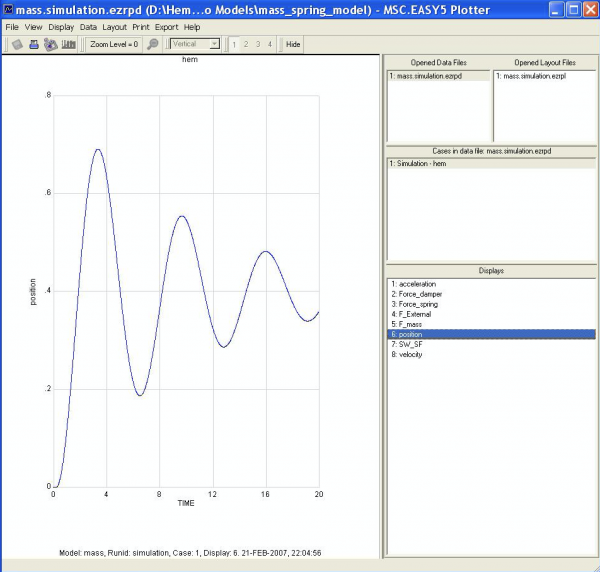Click the magnifier zoom-out icon
The width and height of the screenshot is (600, 572).
click(x=153, y=44)
